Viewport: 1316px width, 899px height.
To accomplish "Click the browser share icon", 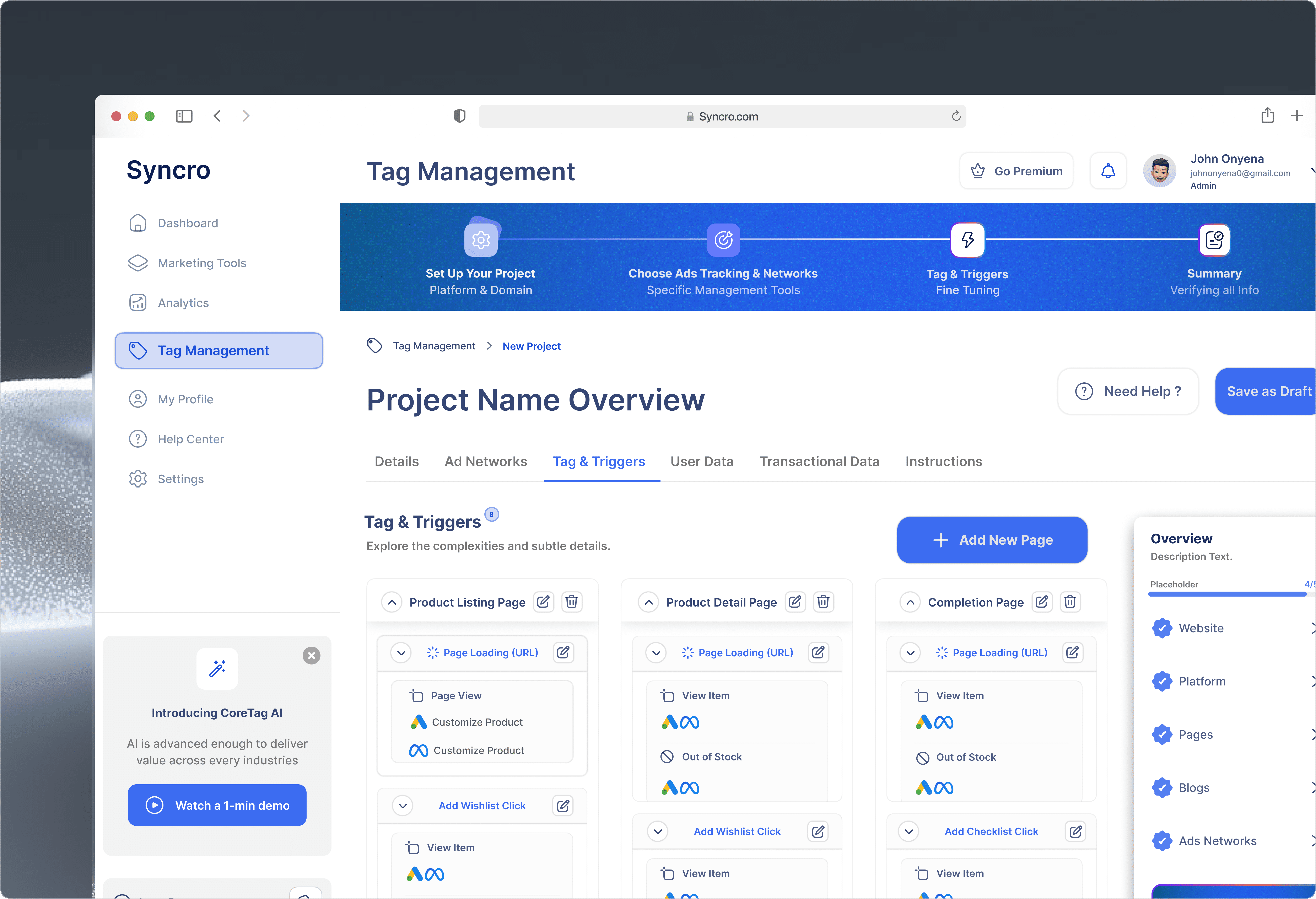I will click(x=1267, y=115).
